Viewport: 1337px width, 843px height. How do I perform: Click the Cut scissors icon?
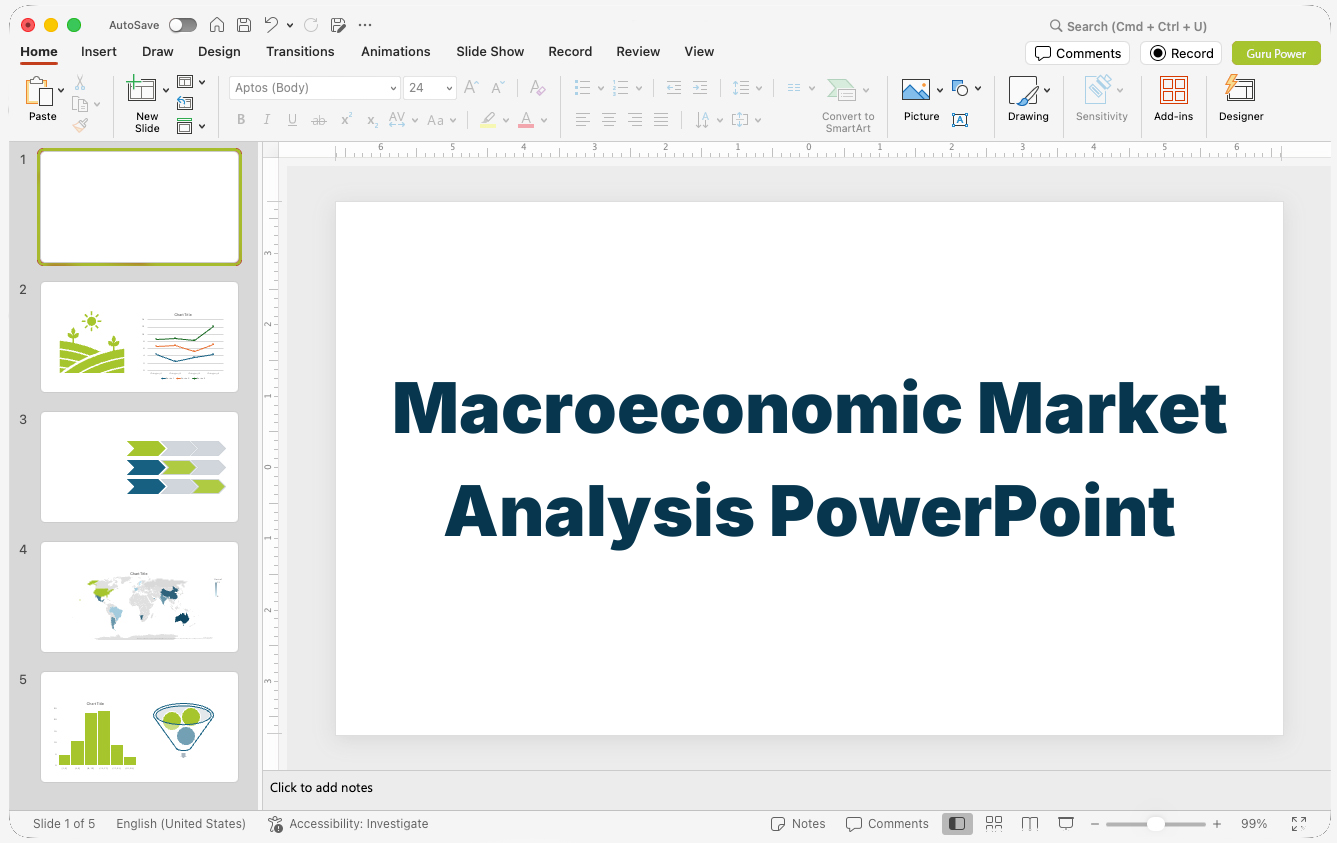click(x=80, y=83)
